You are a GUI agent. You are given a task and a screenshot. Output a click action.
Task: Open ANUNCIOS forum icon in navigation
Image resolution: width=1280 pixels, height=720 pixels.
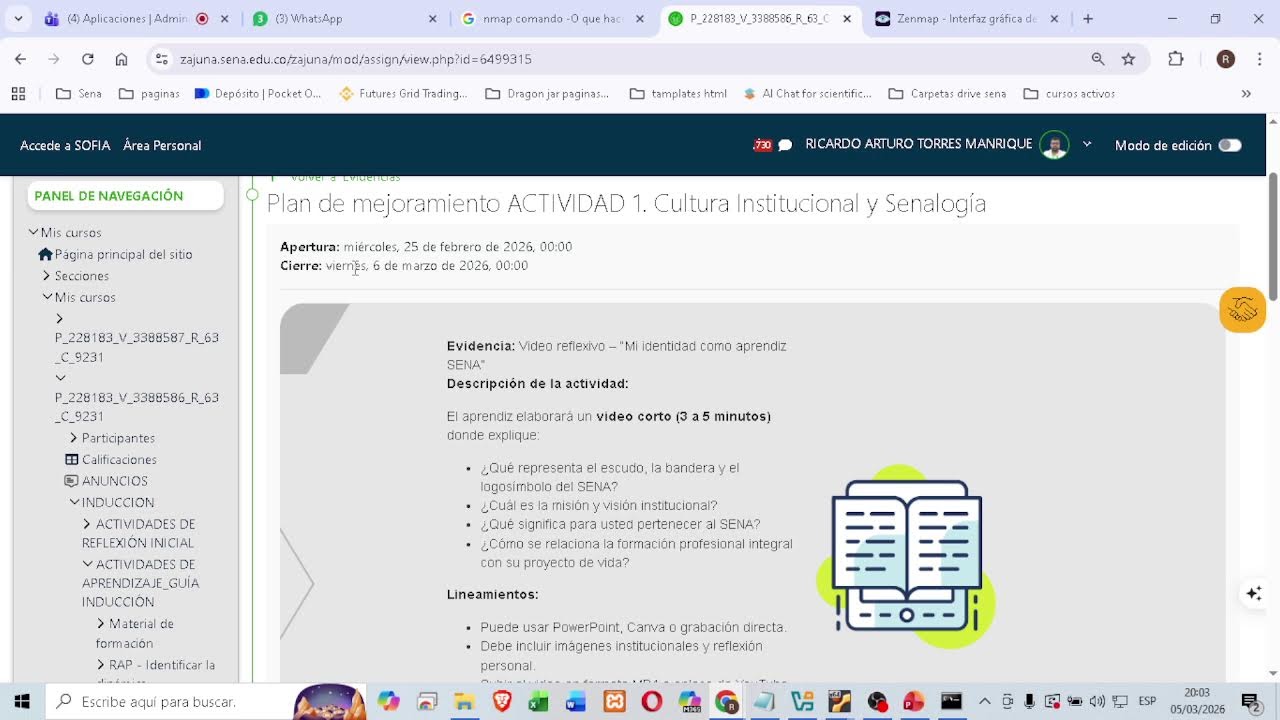click(x=72, y=481)
